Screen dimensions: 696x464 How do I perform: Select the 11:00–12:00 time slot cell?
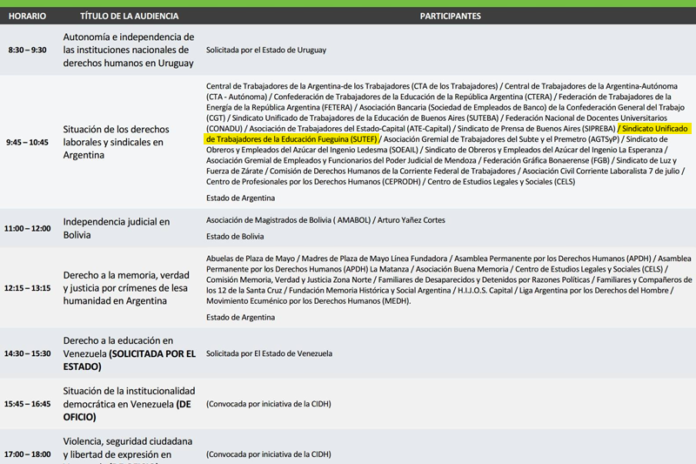point(28,228)
